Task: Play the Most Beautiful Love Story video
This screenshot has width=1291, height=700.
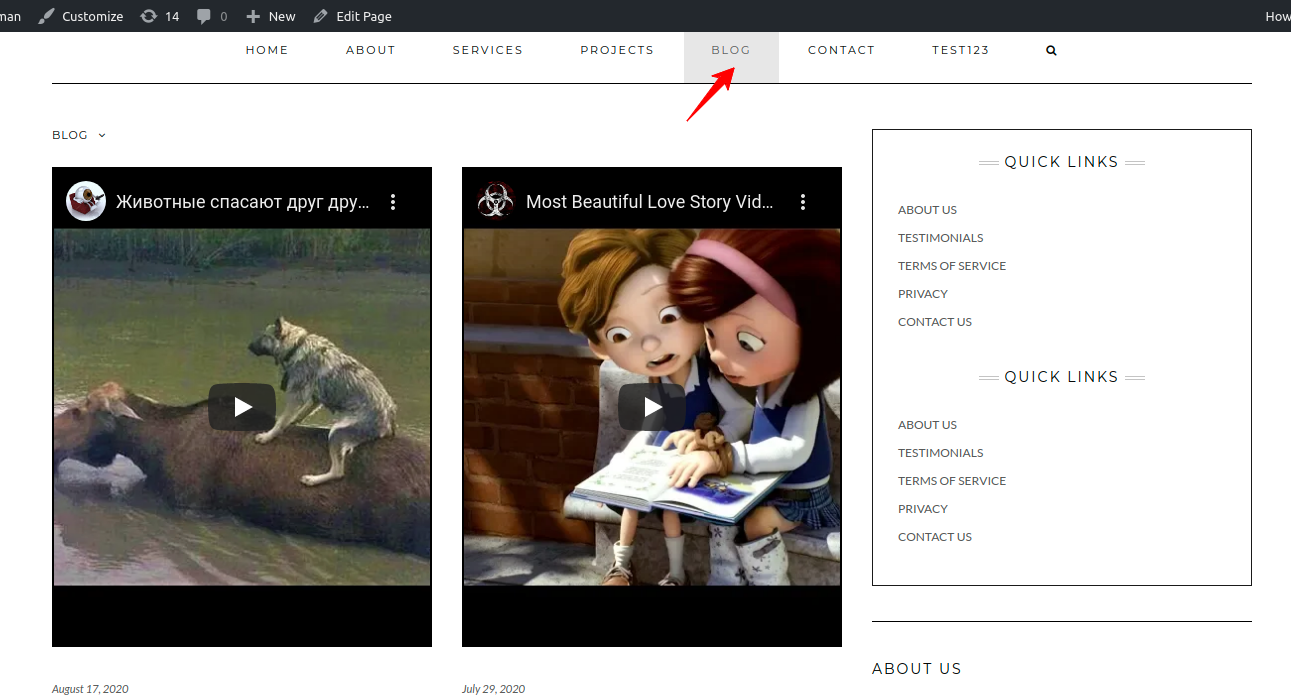Action: [x=652, y=407]
